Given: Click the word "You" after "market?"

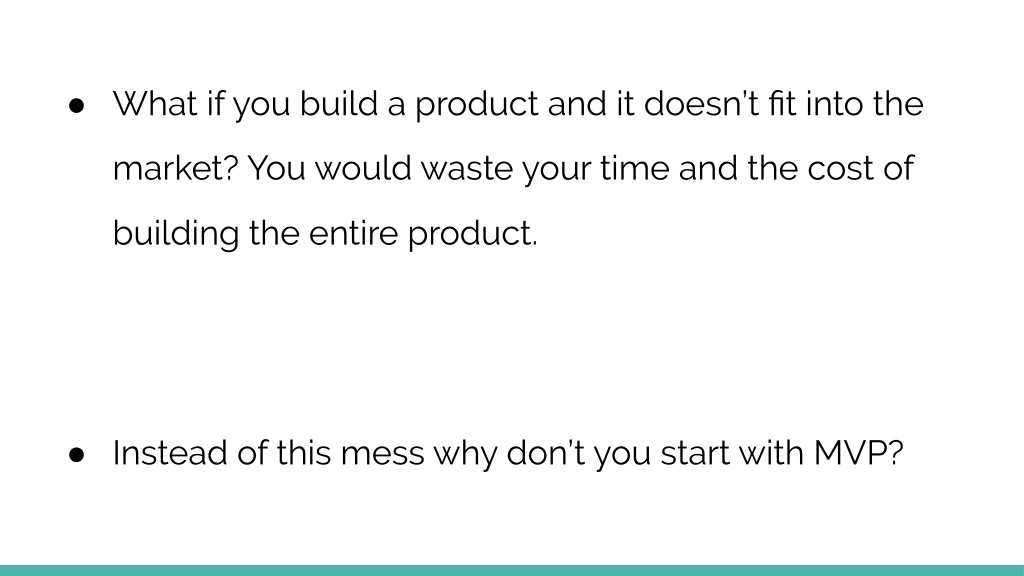Looking at the screenshot, I should click(277, 168).
